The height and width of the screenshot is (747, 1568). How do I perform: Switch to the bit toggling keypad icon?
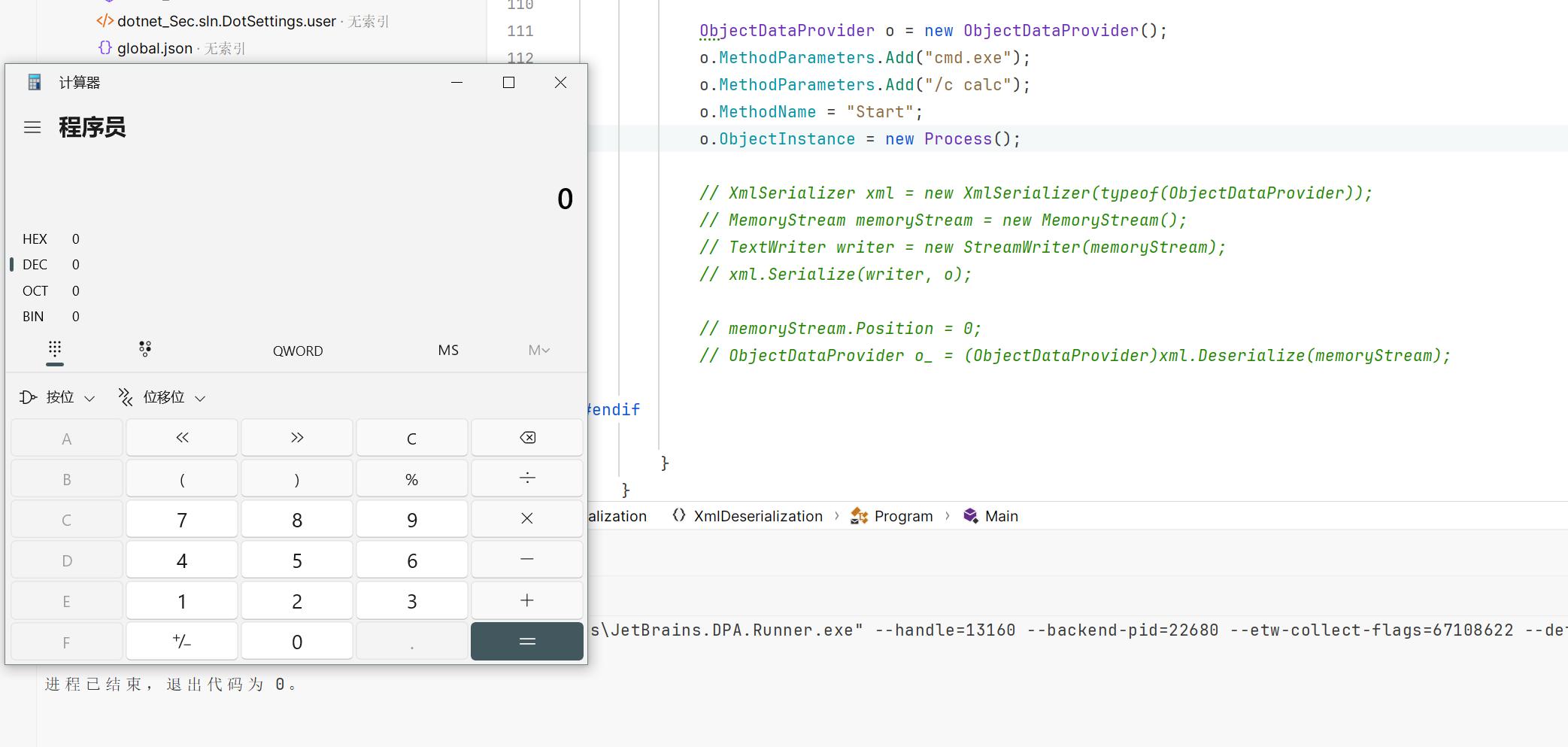click(x=145, y=349)
